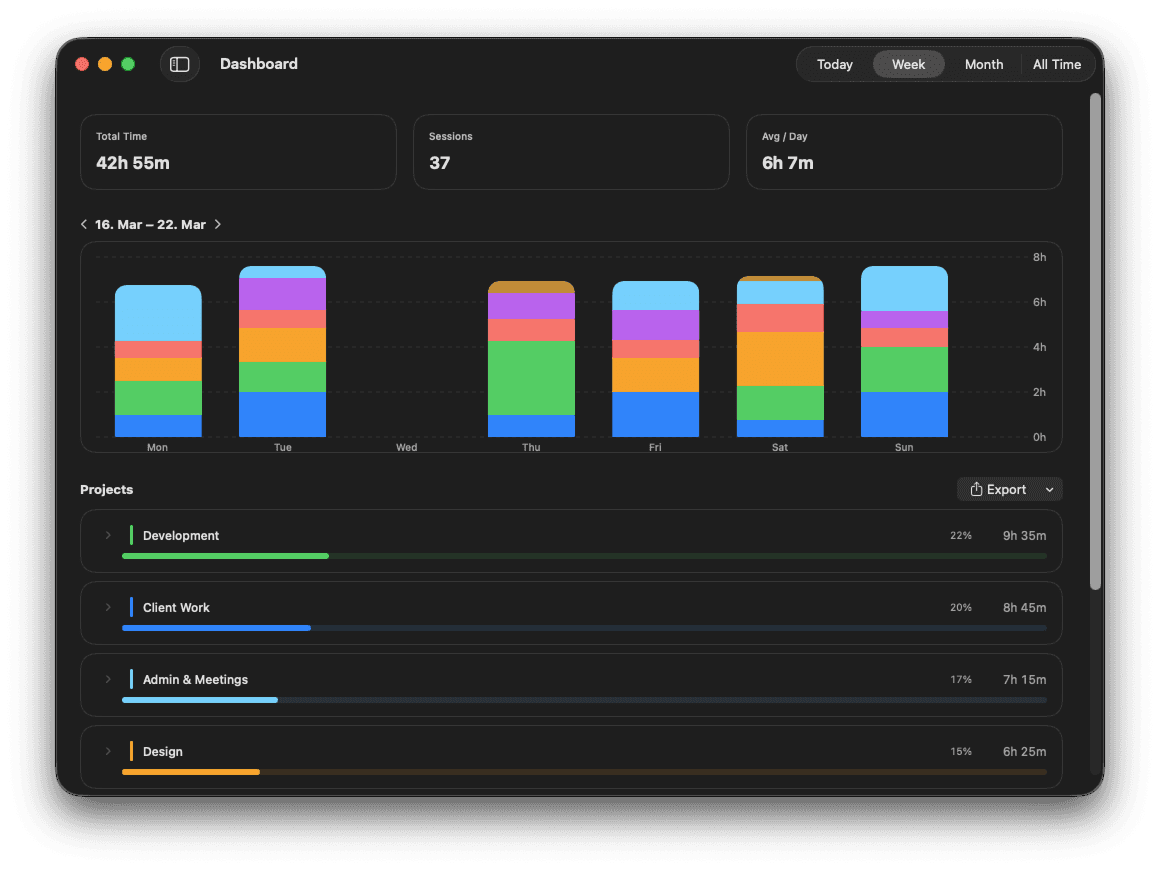
Task: Select the Week segment
Action: tap(908, 64)
